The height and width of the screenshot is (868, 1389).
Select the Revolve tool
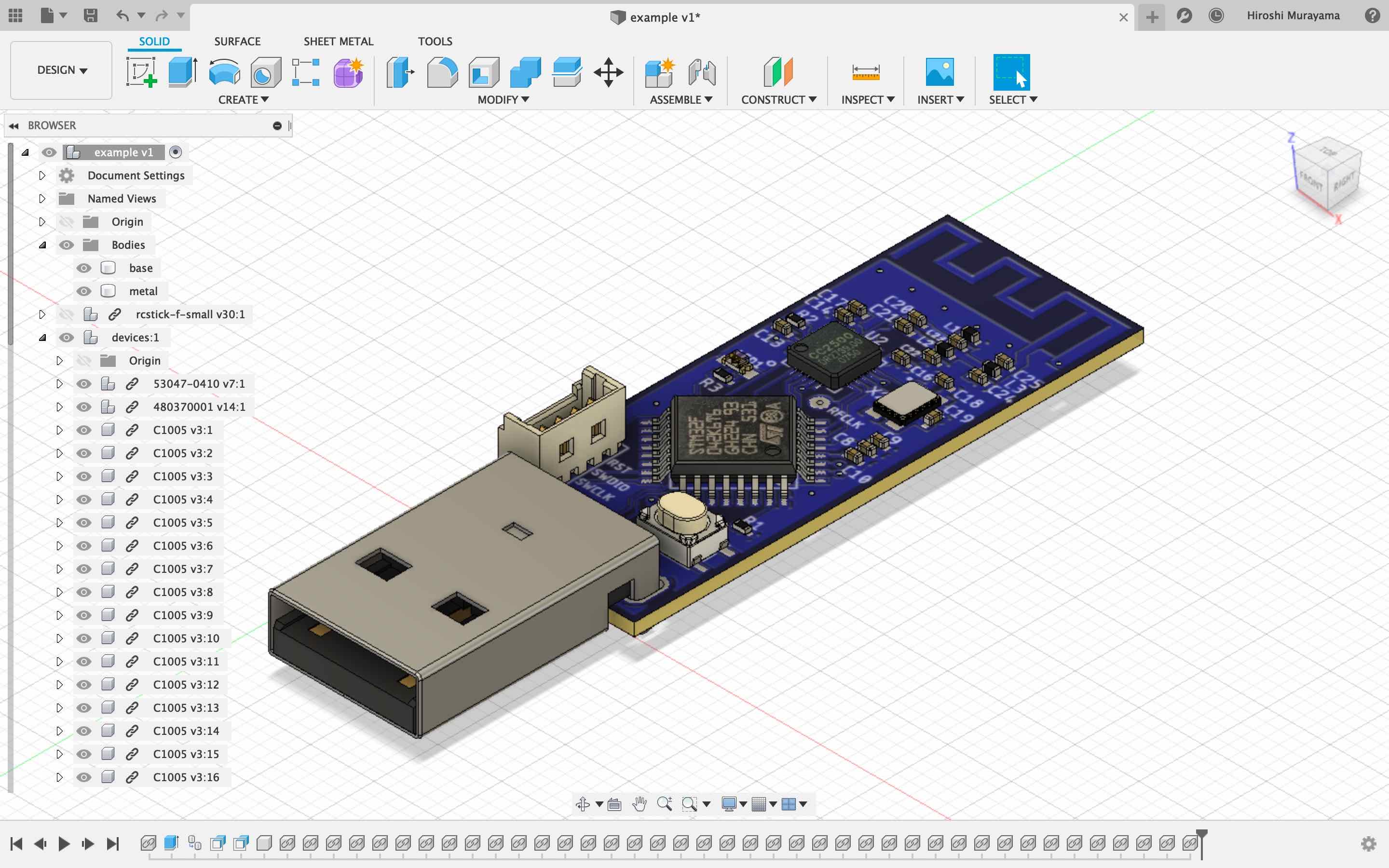pos(224,72)
